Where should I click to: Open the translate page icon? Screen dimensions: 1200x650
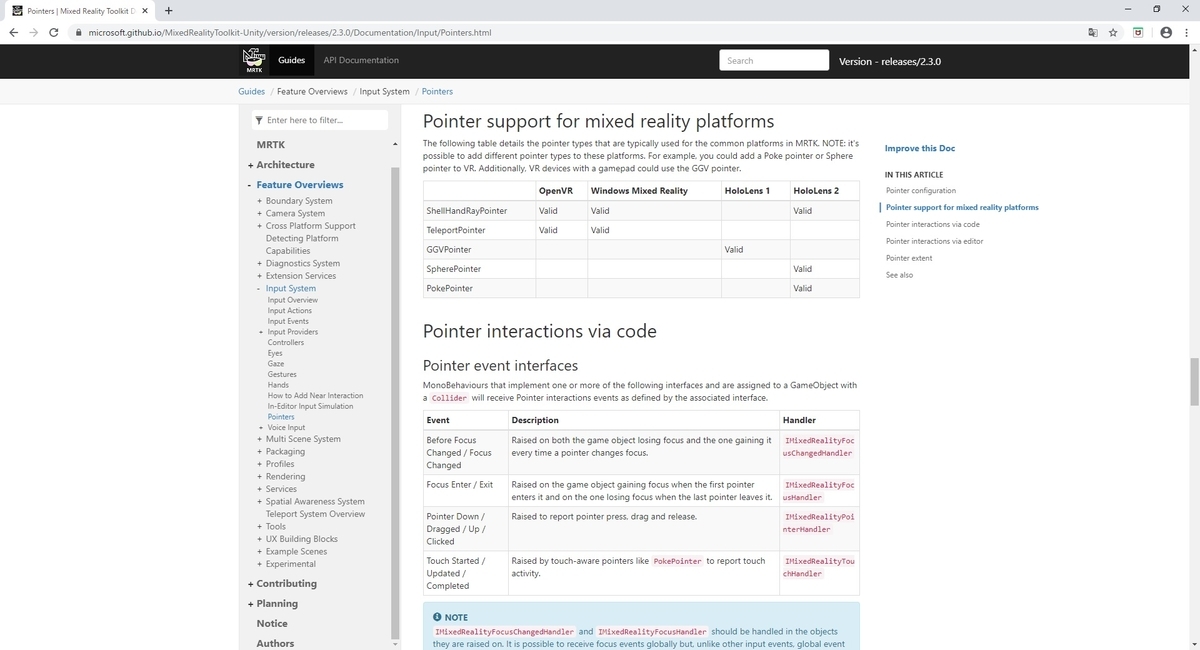pos(1092,32)
